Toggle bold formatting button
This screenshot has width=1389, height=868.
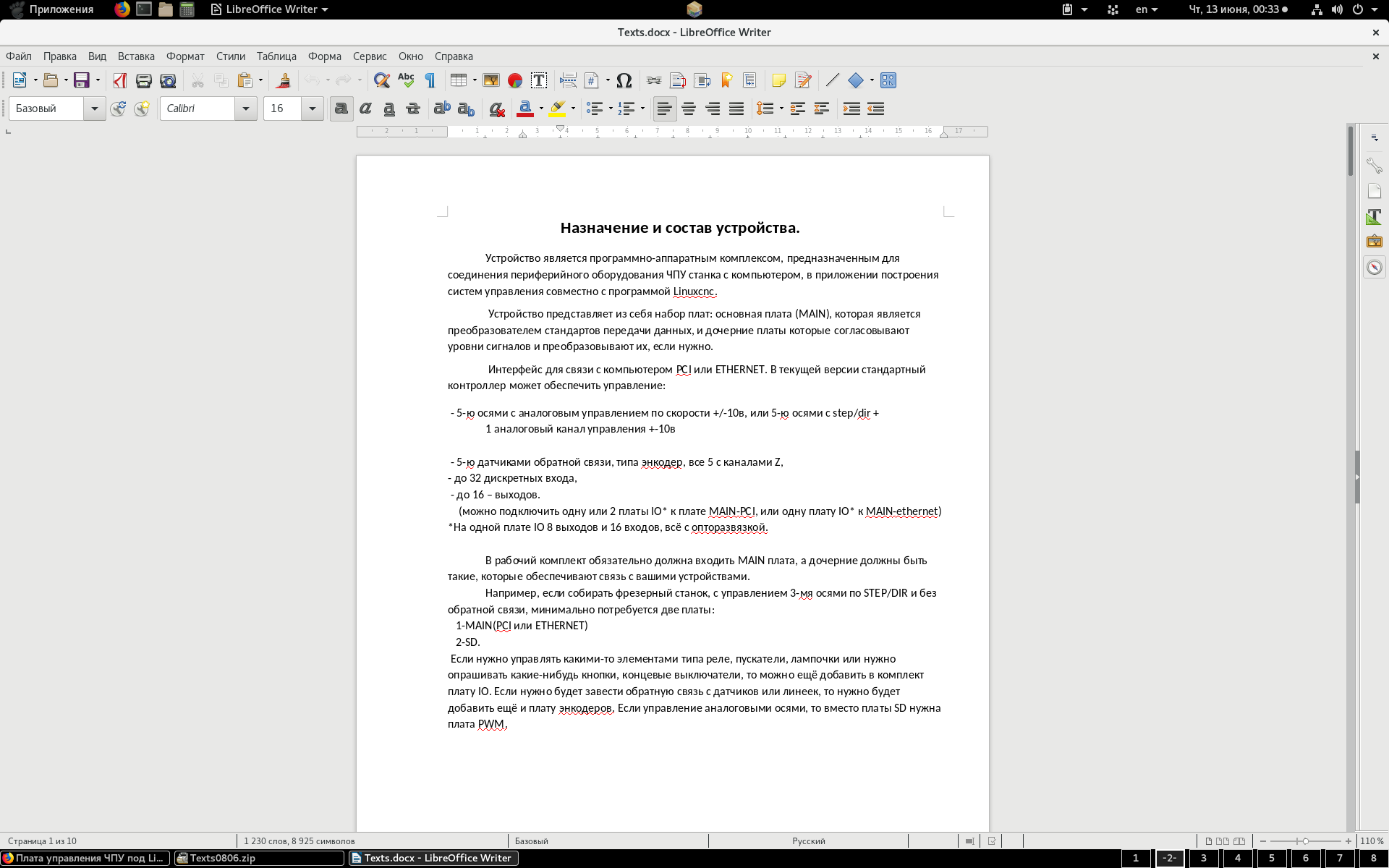click(x=341, y=109)
